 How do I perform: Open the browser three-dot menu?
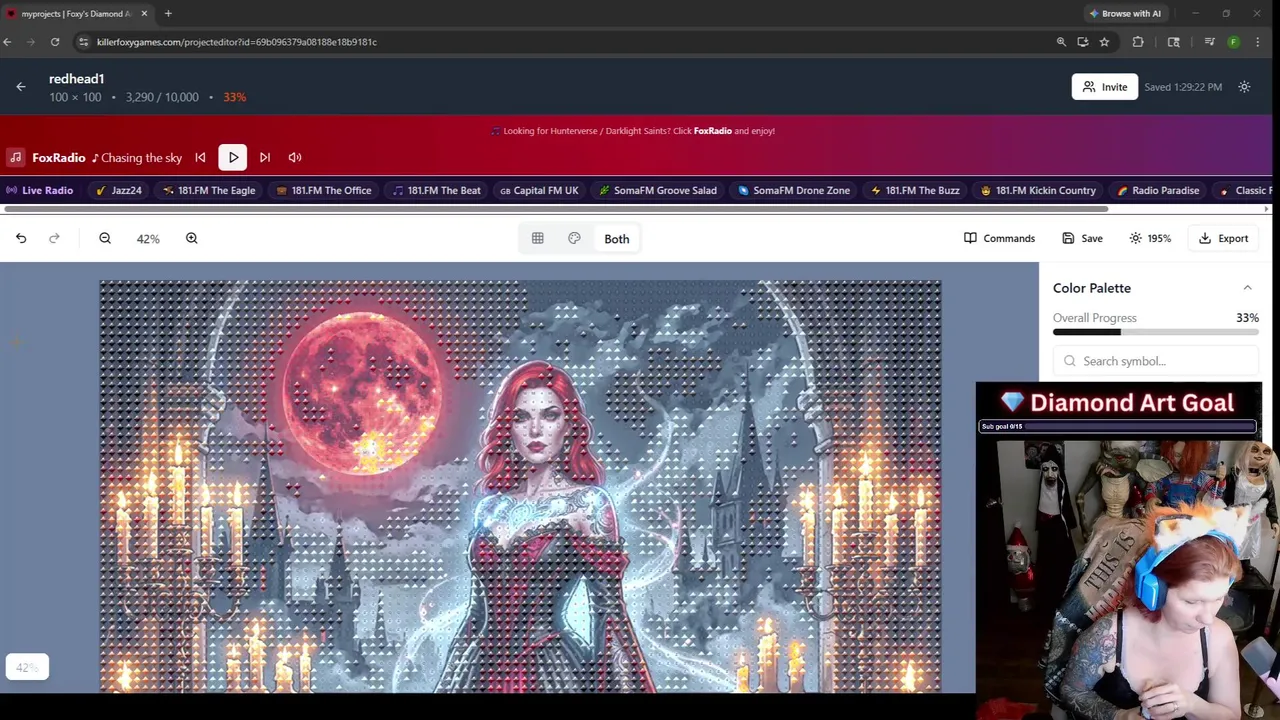(1257, 42)
